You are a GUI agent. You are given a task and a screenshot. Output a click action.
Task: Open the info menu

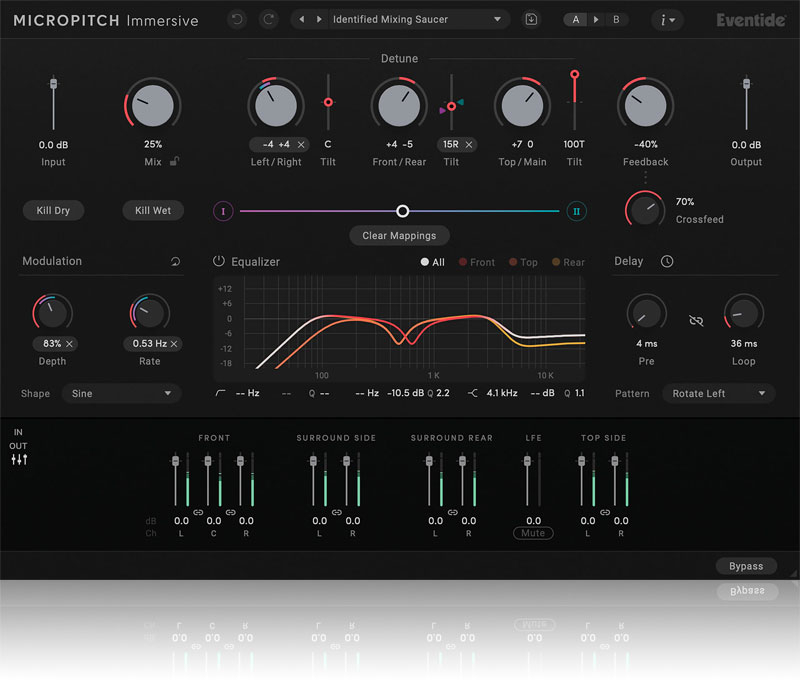[x=668, y=19]
